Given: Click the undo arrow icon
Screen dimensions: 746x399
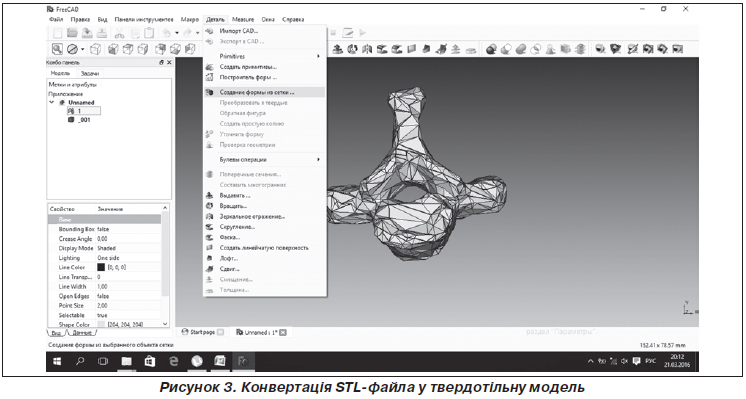Looking at the screenshot, I should (167, 33).
